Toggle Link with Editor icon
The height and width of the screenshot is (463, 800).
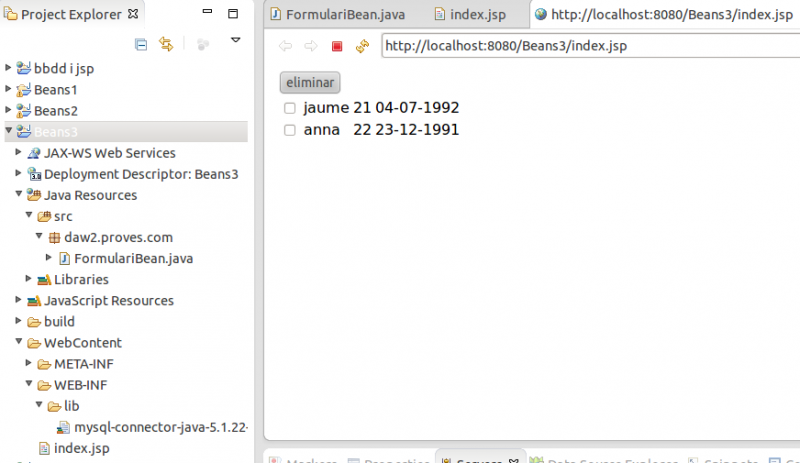[166, 44]
